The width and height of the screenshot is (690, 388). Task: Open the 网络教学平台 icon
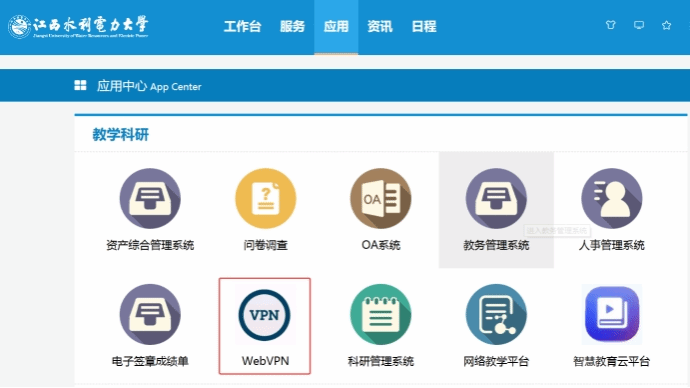496,315
